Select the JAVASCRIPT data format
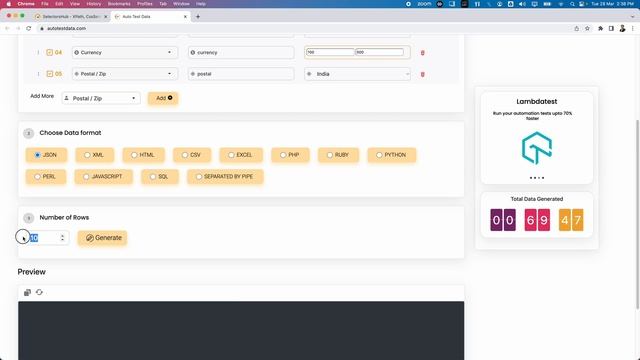This screenshot has height=360, width=640. 103,176
